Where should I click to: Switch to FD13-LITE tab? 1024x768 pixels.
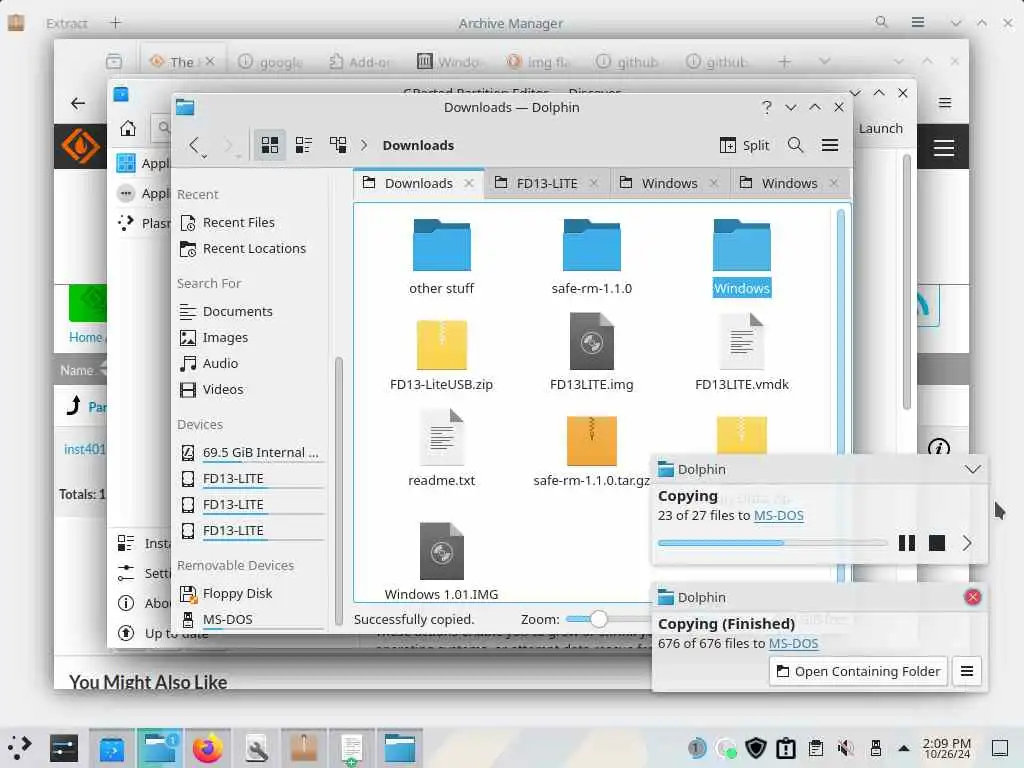click(x=546, y=184)
